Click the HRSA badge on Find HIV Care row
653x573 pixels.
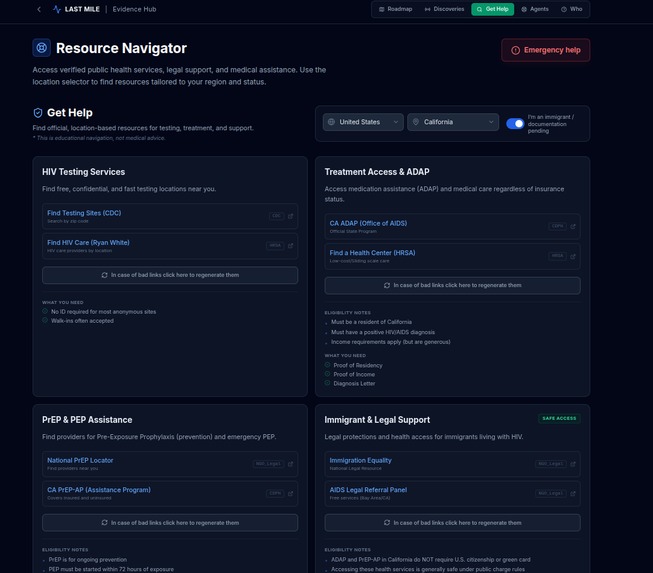pyautogui.click(x=275, y=246)
